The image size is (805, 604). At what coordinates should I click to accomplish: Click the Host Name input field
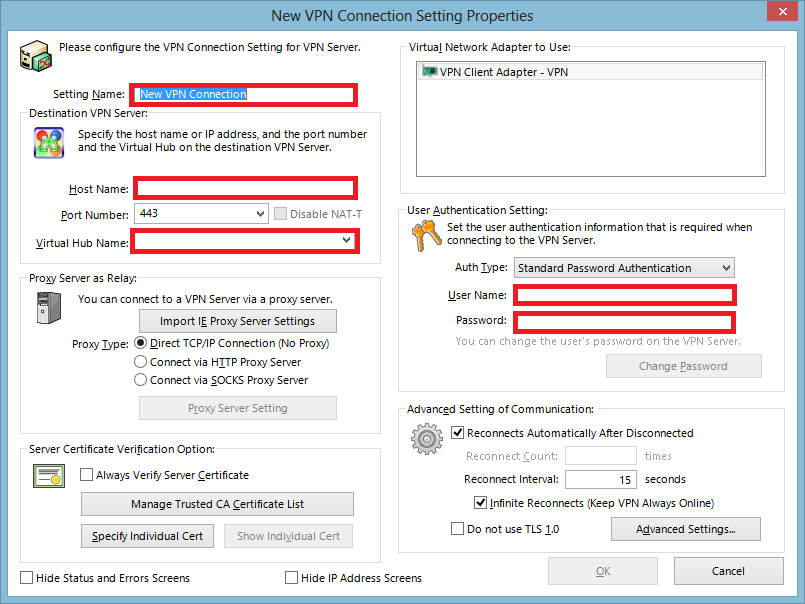(x=245, y=188)
